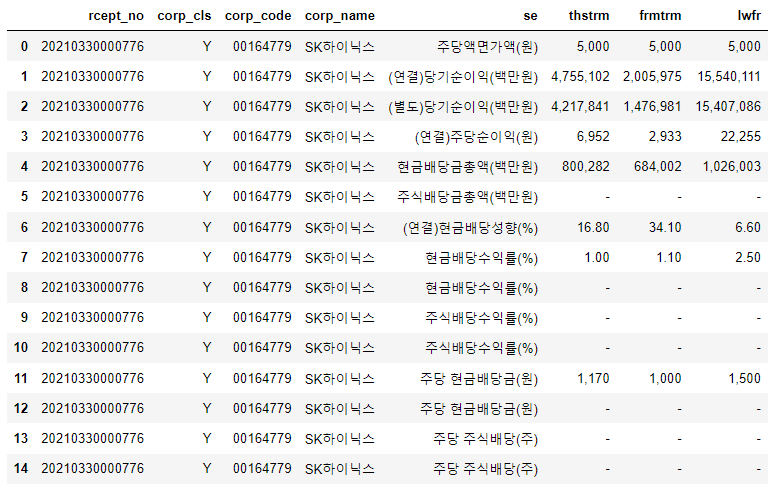Click the value 4,755,102
774x491 pixels.
(x=580, y=76)
